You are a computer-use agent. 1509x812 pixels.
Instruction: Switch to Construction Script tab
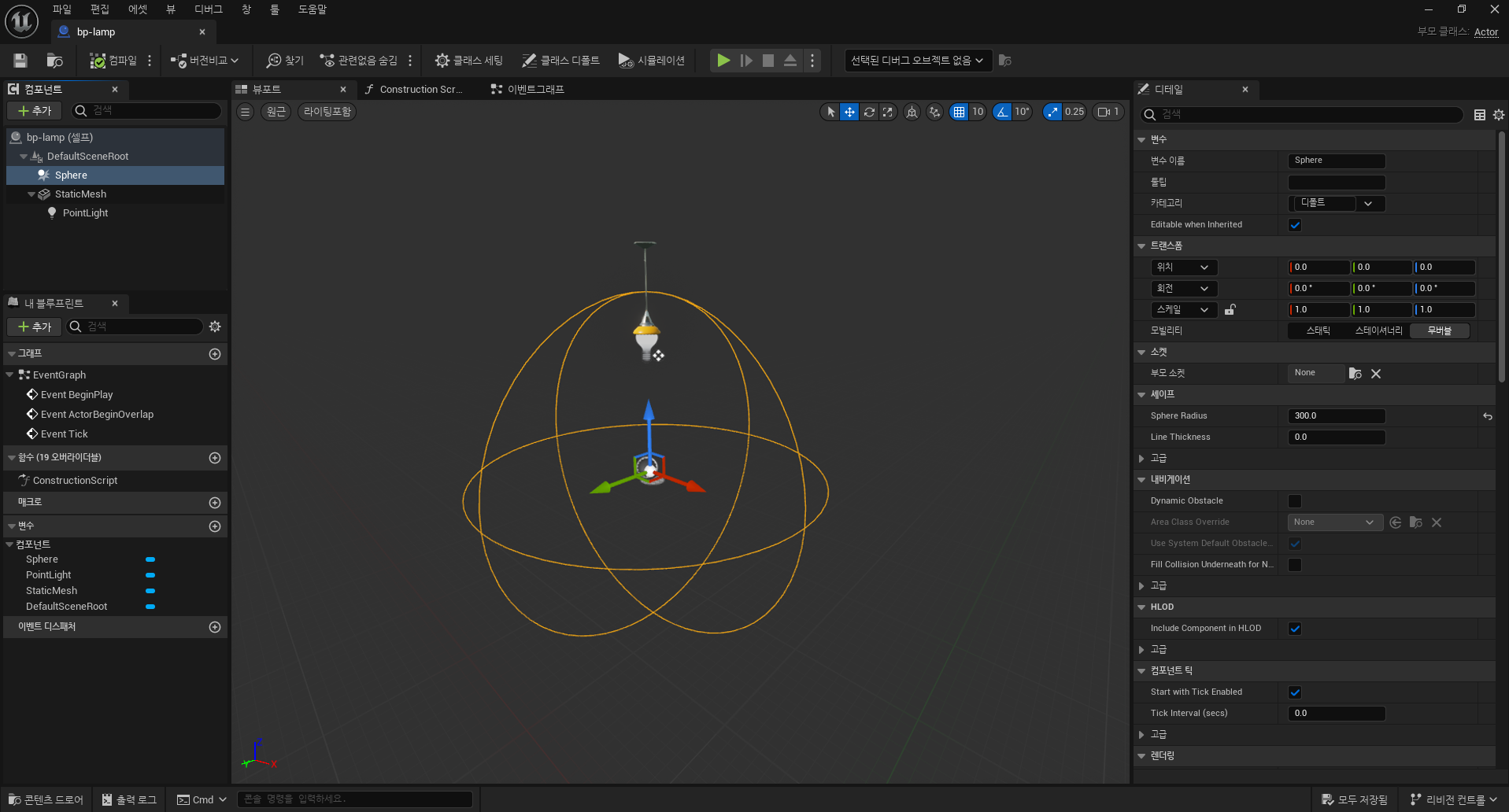pyautogui.click(x=420, y=90)
